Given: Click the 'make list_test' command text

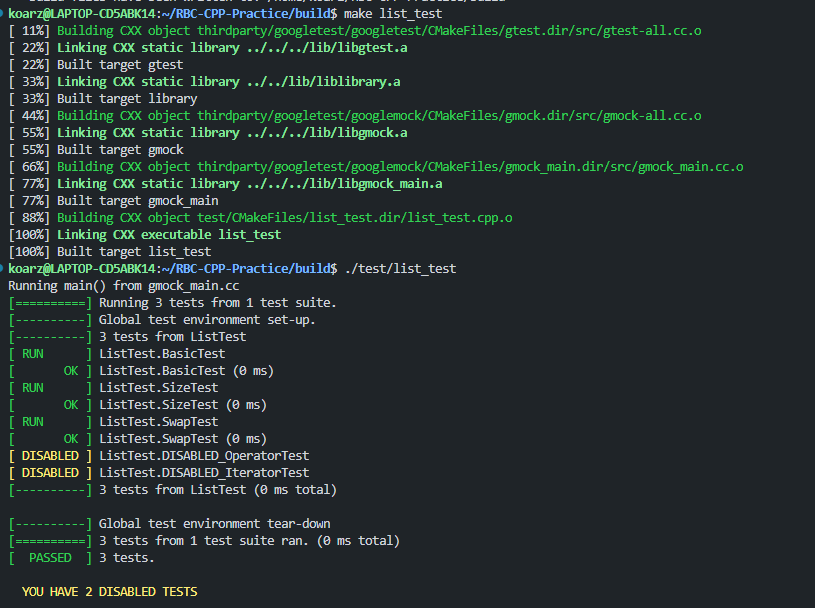Looking at the screenshot, I should tap(393, 14).
